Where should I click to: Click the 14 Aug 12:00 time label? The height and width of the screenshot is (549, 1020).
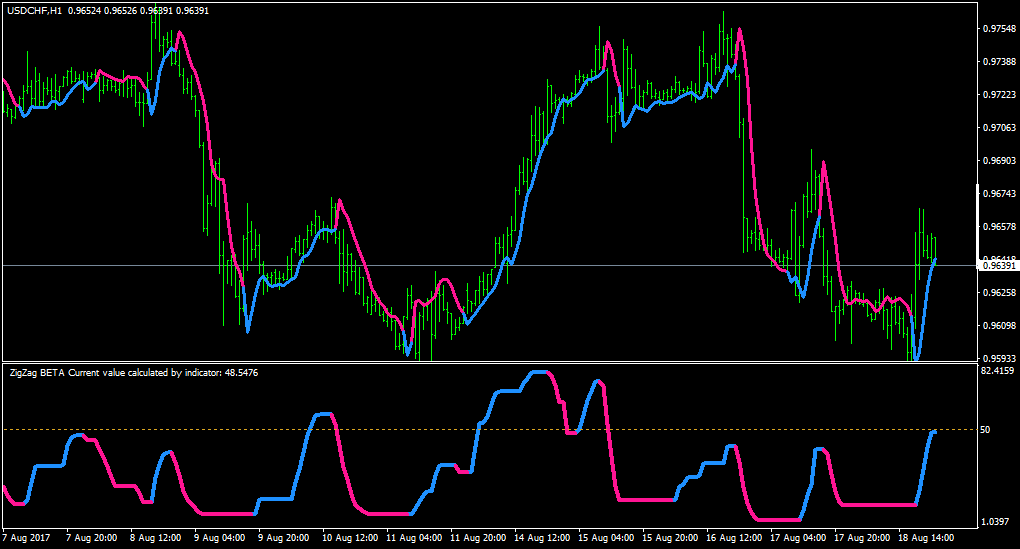(542, 538)
